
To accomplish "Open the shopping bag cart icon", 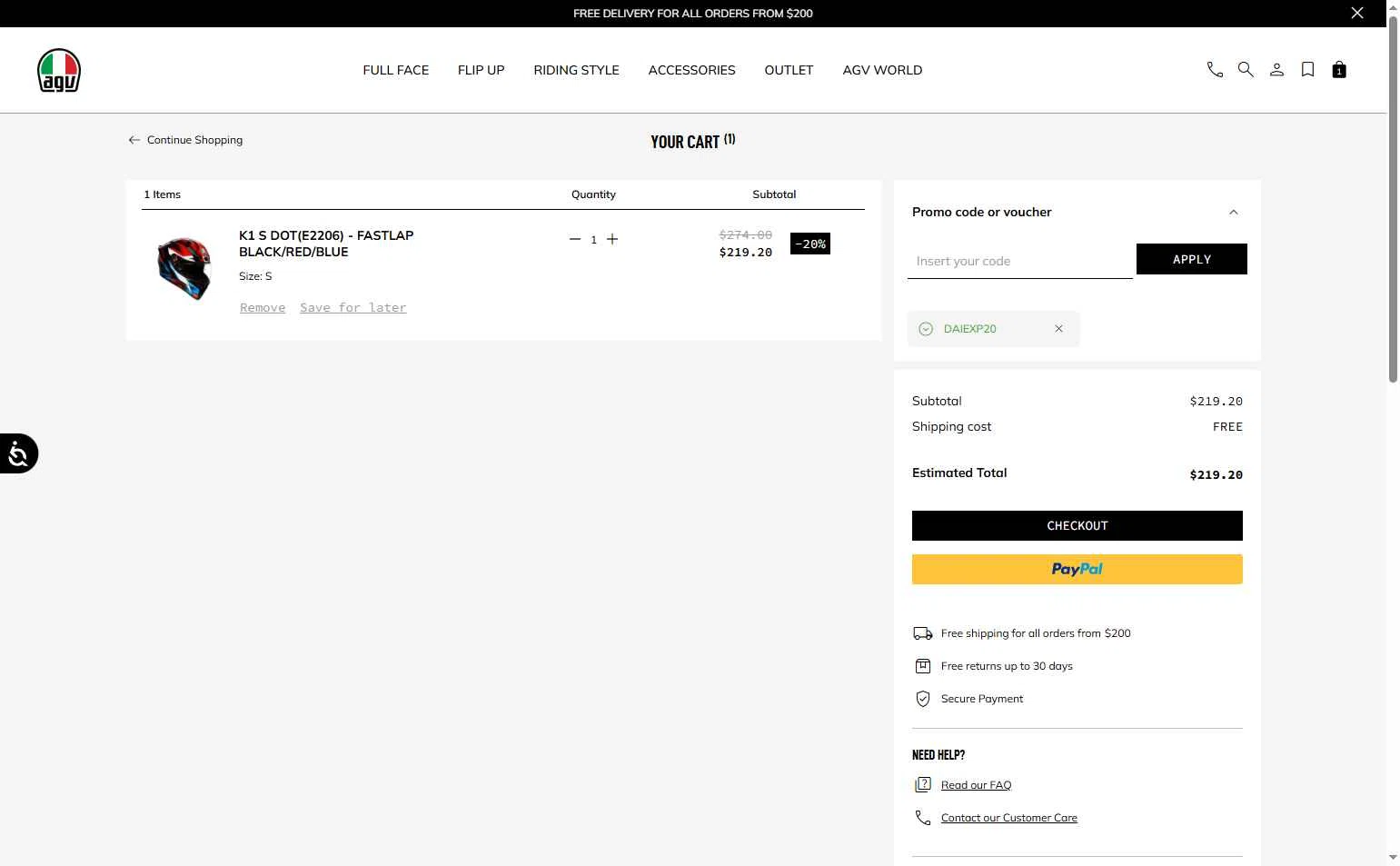I will click(1338, 70).
